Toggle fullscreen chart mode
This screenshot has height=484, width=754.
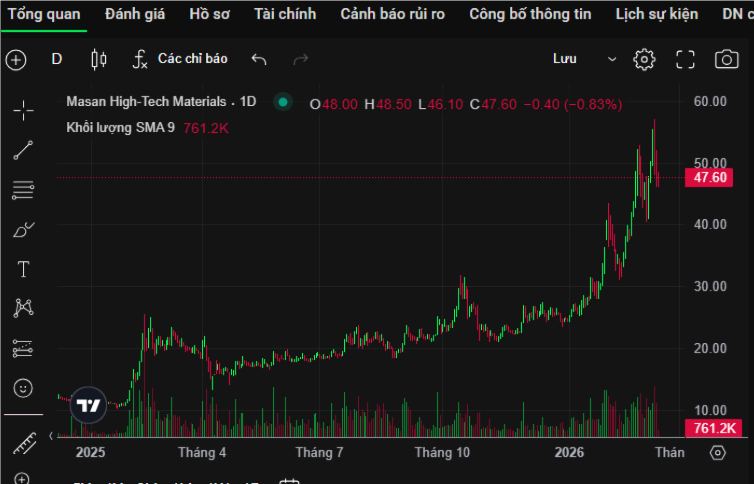click(x=685, y=59)
